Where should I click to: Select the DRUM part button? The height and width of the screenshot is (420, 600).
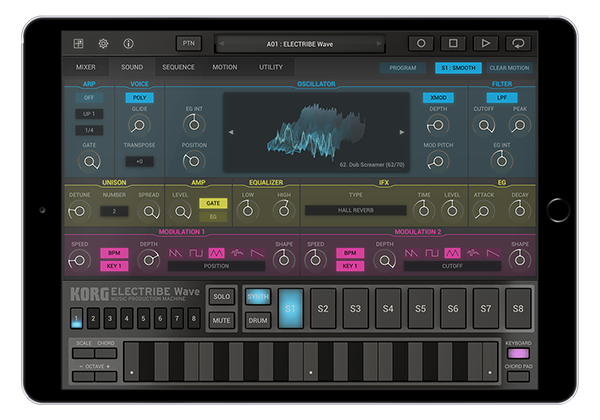258,321
